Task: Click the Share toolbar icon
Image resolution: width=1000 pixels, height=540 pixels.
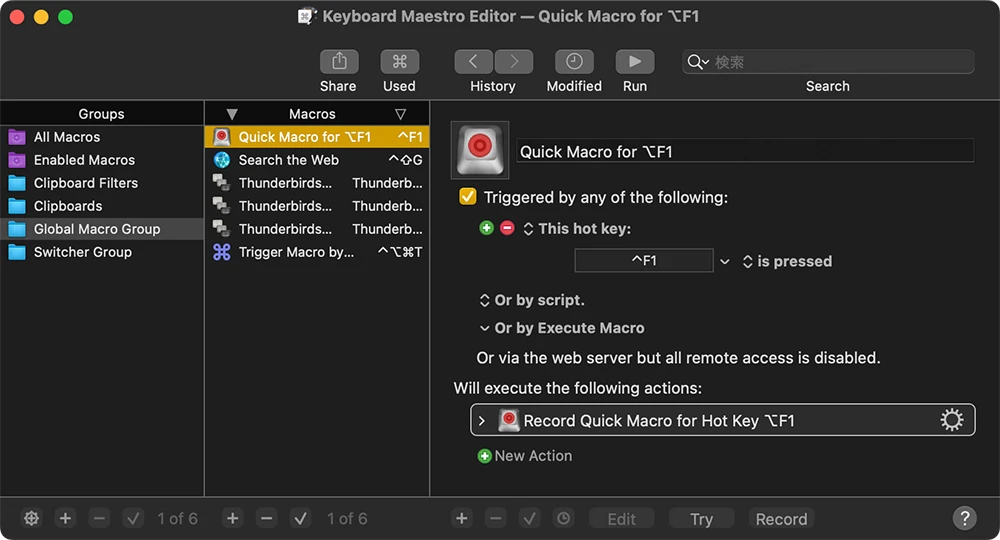Action: 339,62
